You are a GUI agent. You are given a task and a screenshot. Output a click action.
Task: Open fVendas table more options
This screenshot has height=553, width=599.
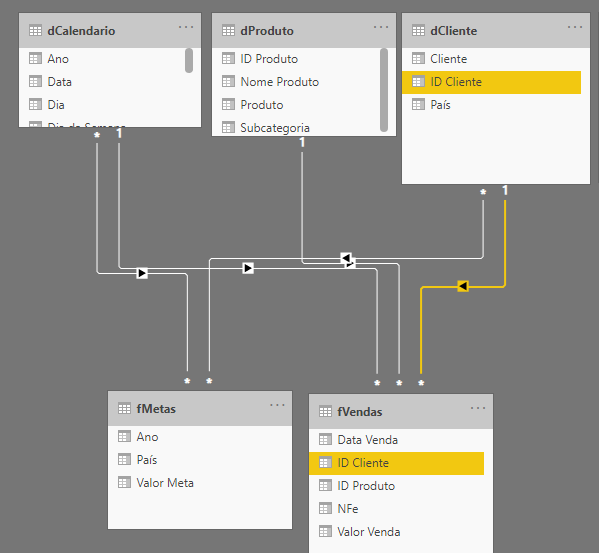[x=478, y=408]
